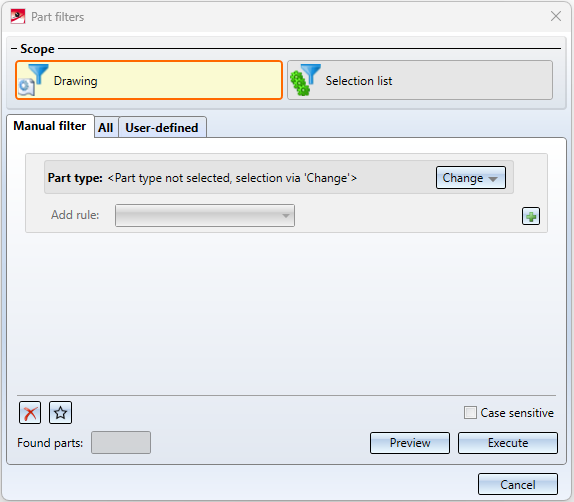Image resolution: width=574 pixels, height=502 pixels.
Task: Click the Selection list funnel gears icon
Action: point(305,80)
